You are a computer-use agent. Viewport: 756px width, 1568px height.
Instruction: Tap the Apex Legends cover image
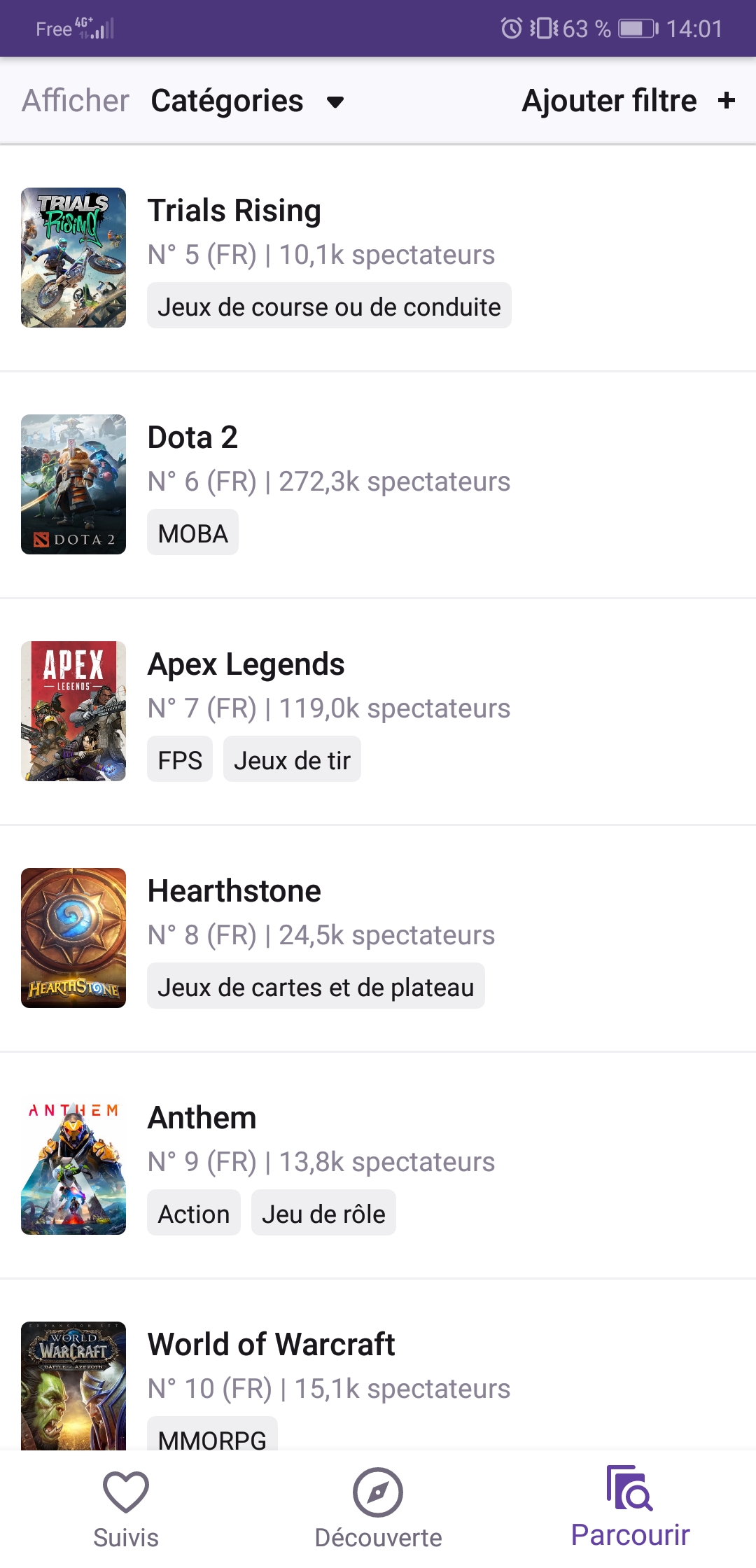click(73, 711)
